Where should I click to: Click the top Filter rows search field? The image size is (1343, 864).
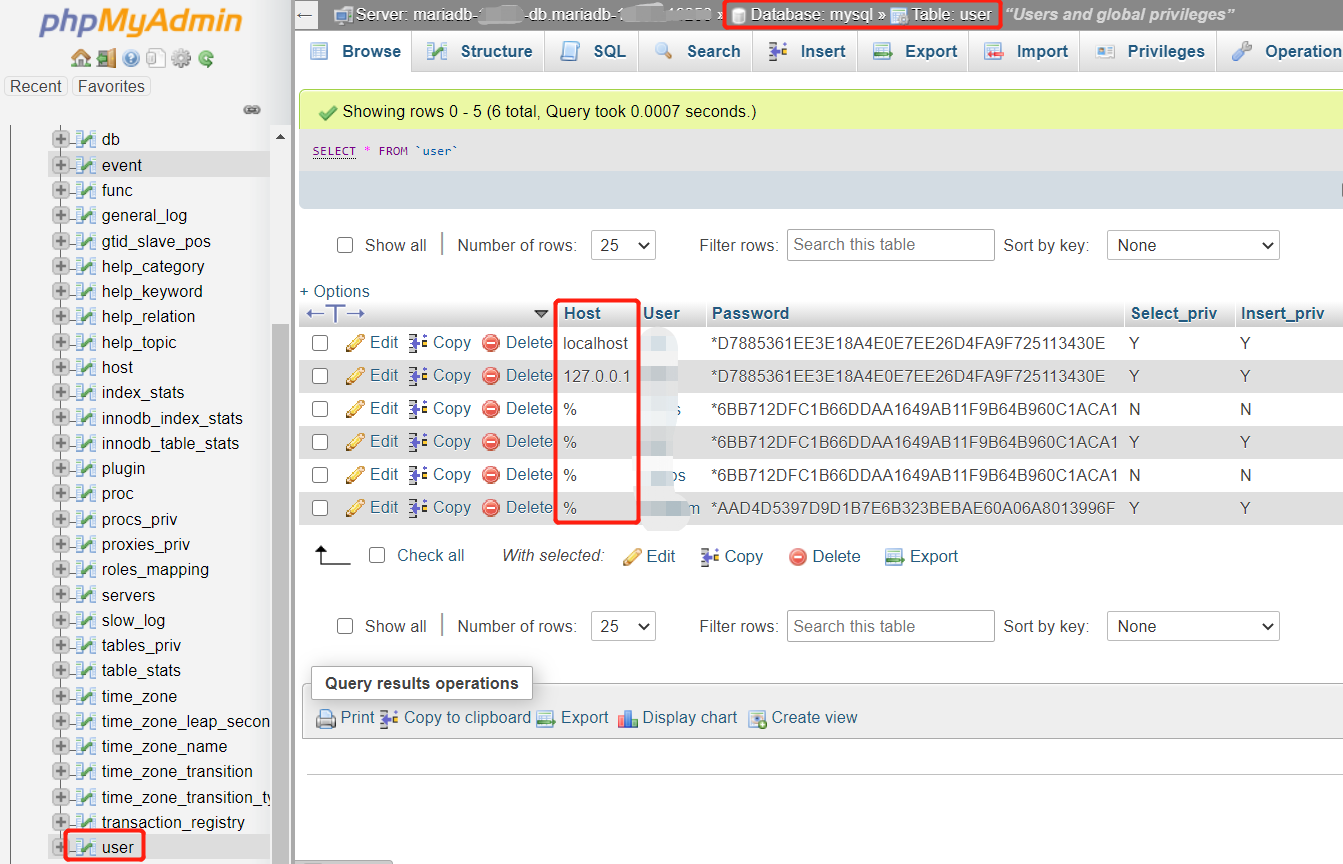890,245
